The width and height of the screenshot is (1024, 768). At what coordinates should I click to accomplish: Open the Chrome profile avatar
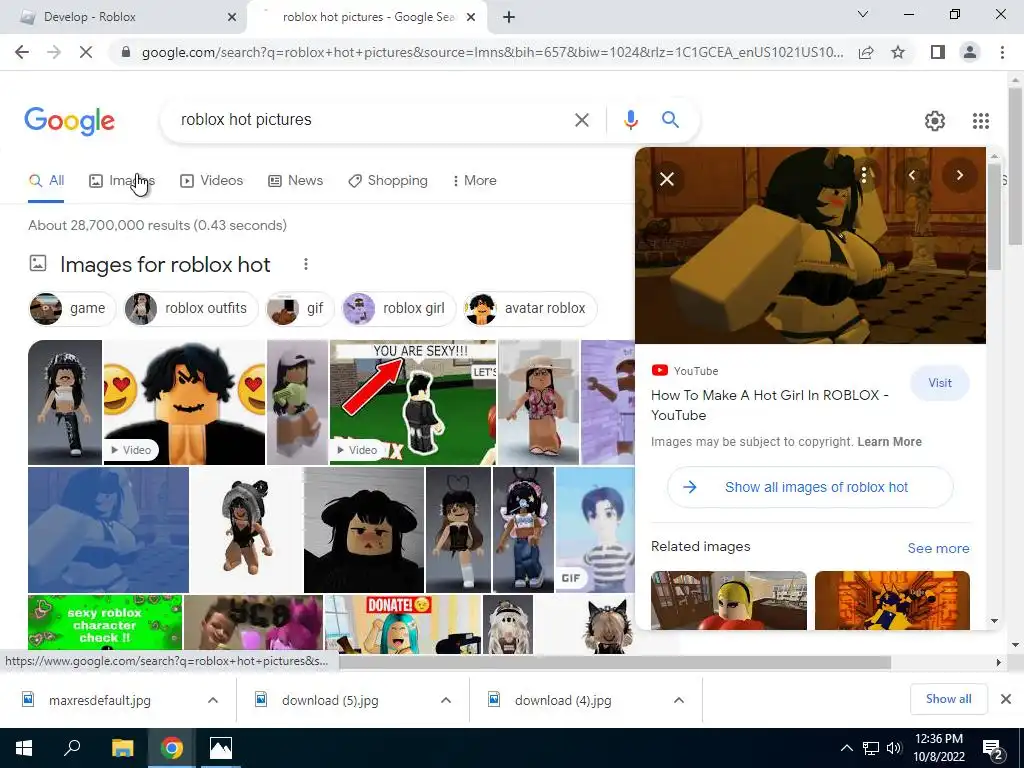click(x=970, y=52)
